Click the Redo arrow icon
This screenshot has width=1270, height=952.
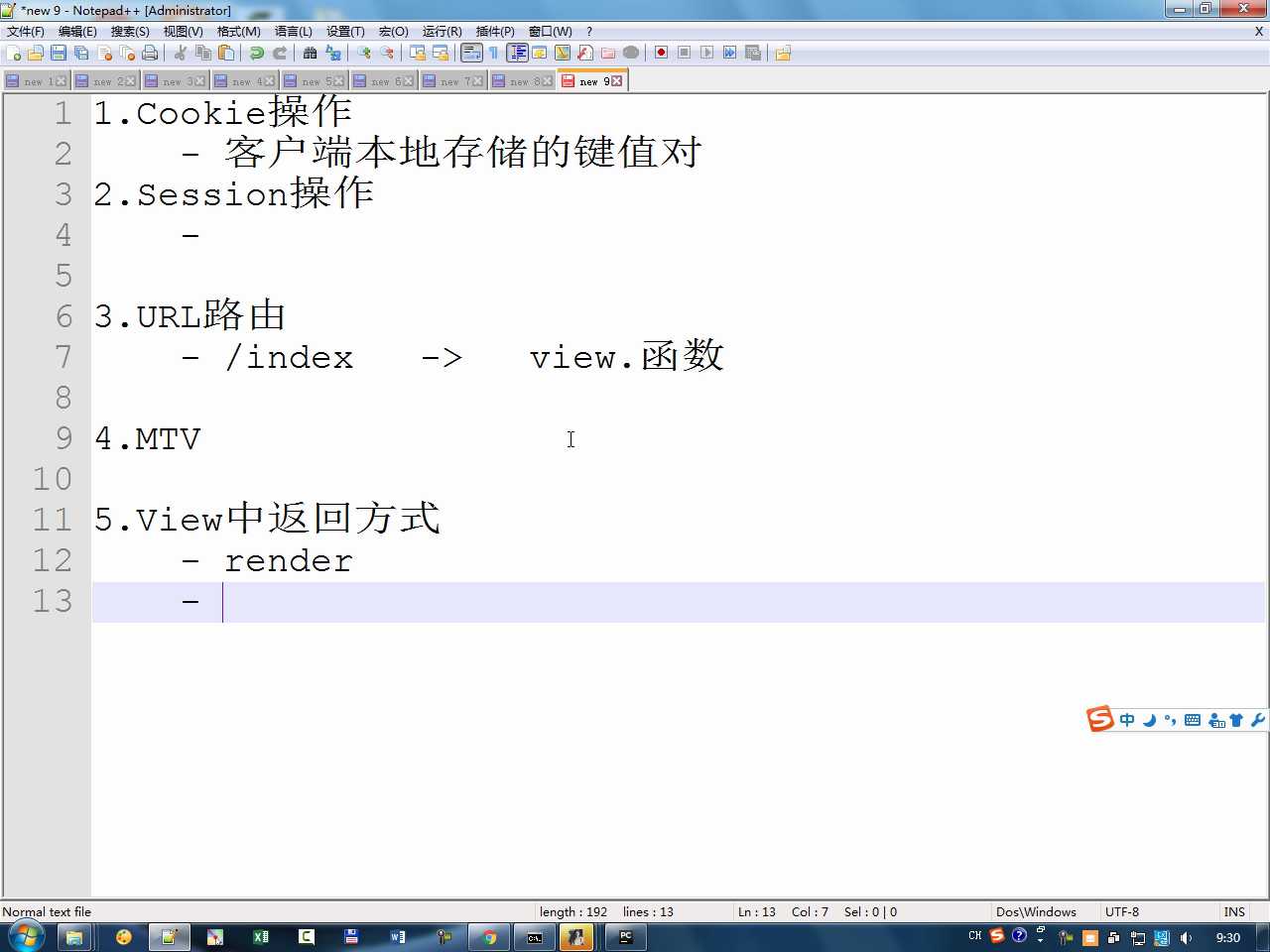[280, 53]
